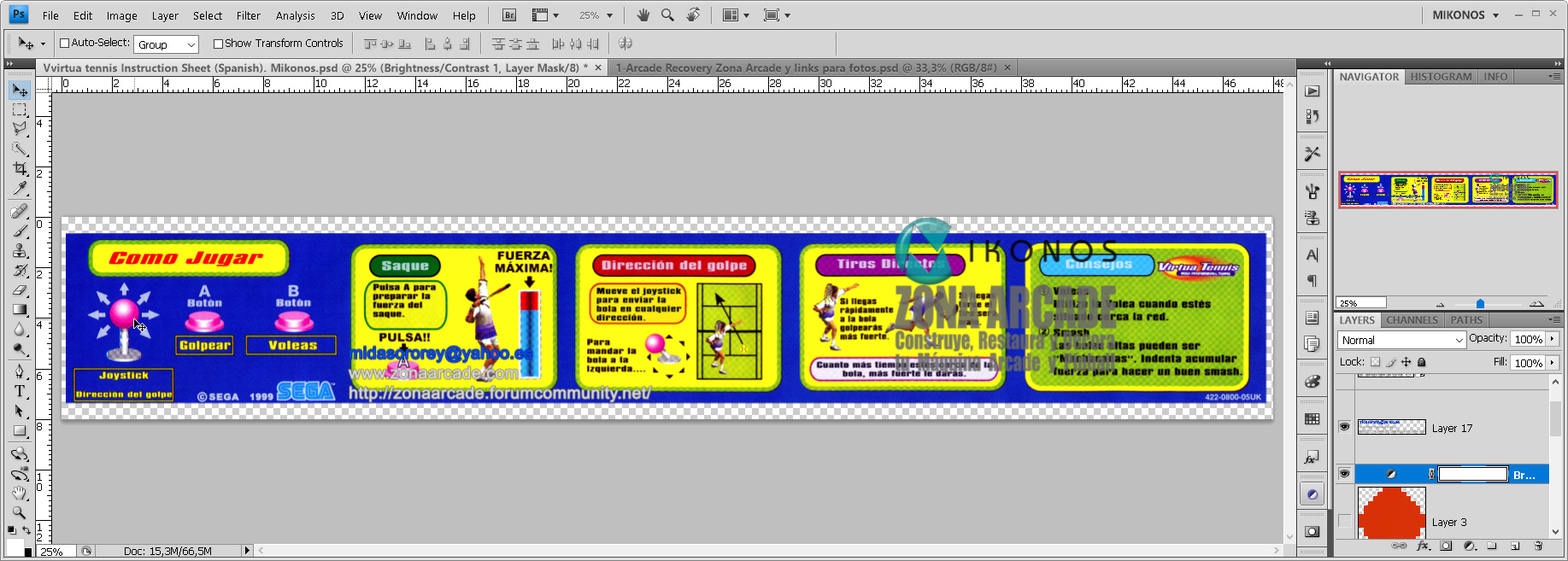Select the Move tool
1568x561 pixels.
click(20, 90)
